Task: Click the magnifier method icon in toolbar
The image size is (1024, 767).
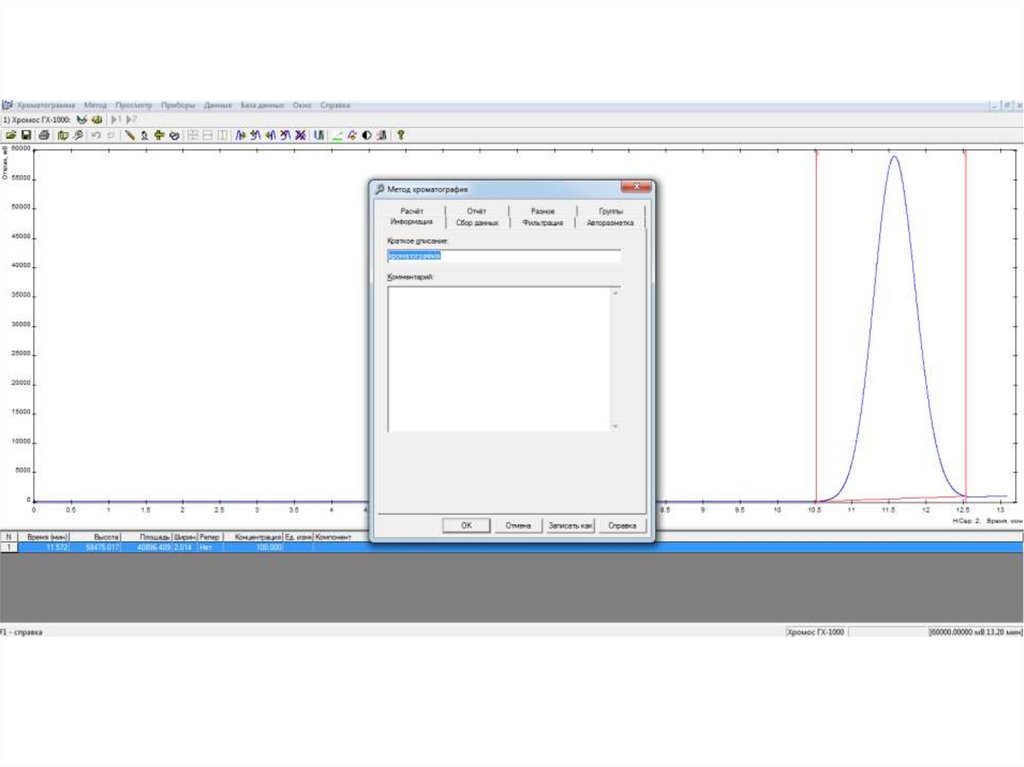Action: tap(78, 135)
